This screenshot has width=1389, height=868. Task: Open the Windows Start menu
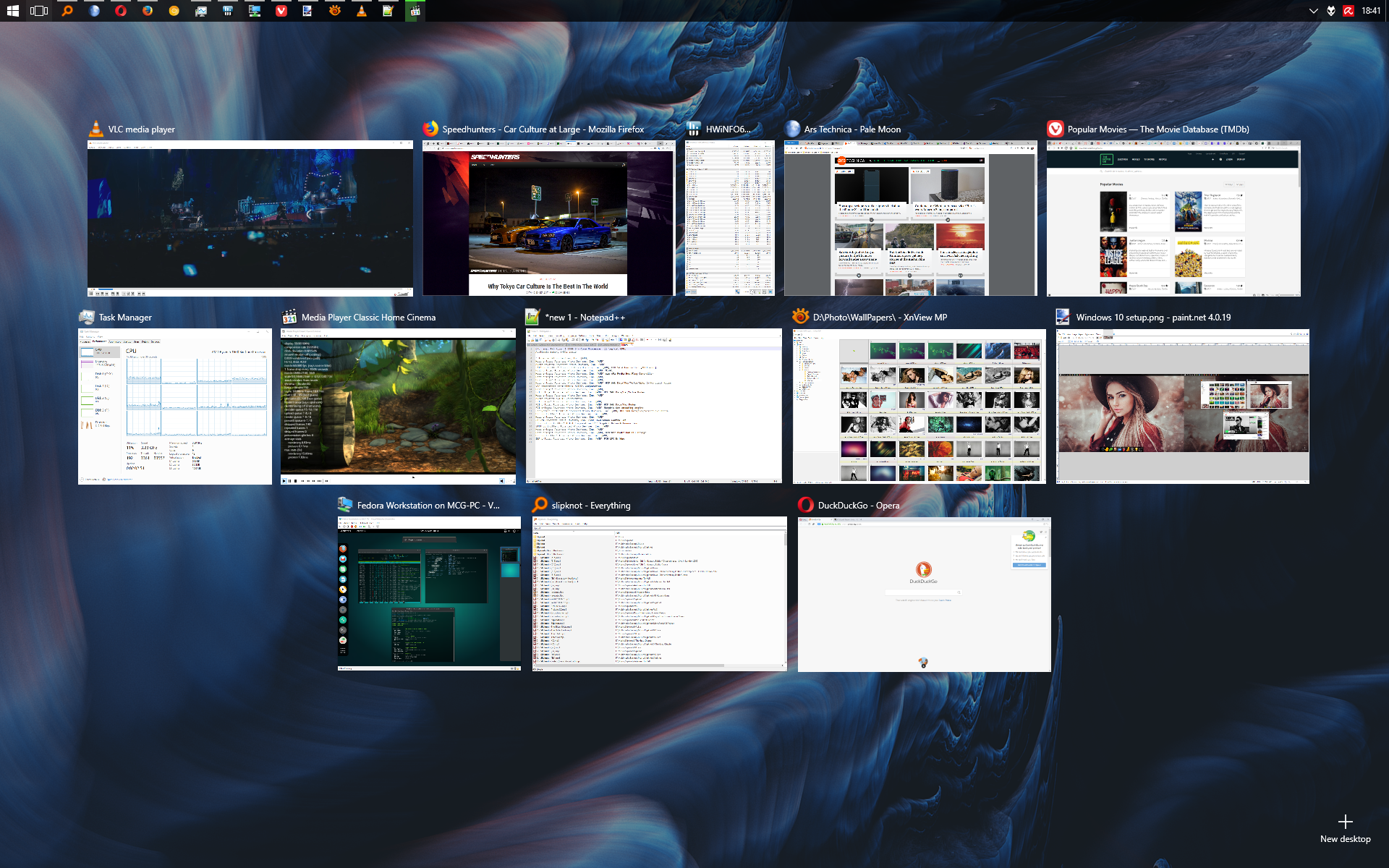pos(12,11)
